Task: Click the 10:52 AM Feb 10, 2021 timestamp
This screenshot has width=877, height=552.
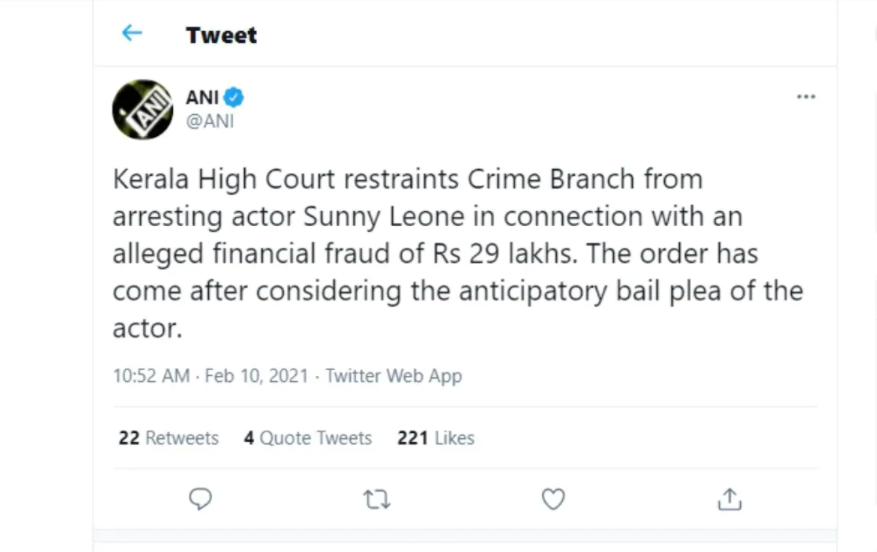Action: [x=210, y=376]
